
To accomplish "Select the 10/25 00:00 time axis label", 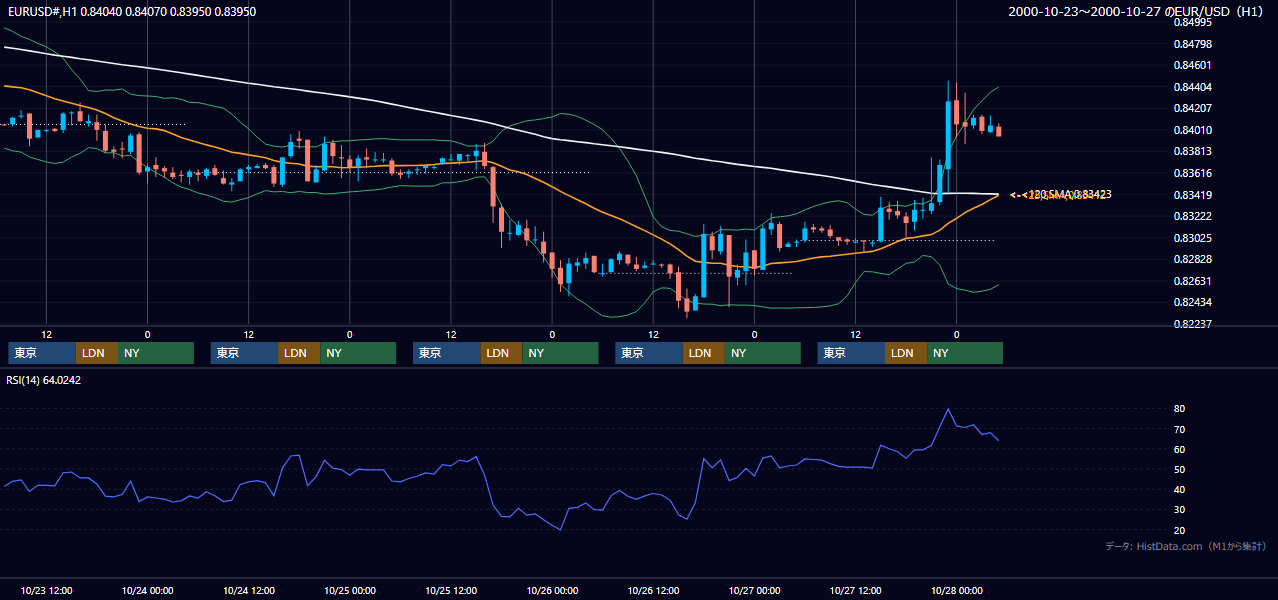I will click(349, 590).
